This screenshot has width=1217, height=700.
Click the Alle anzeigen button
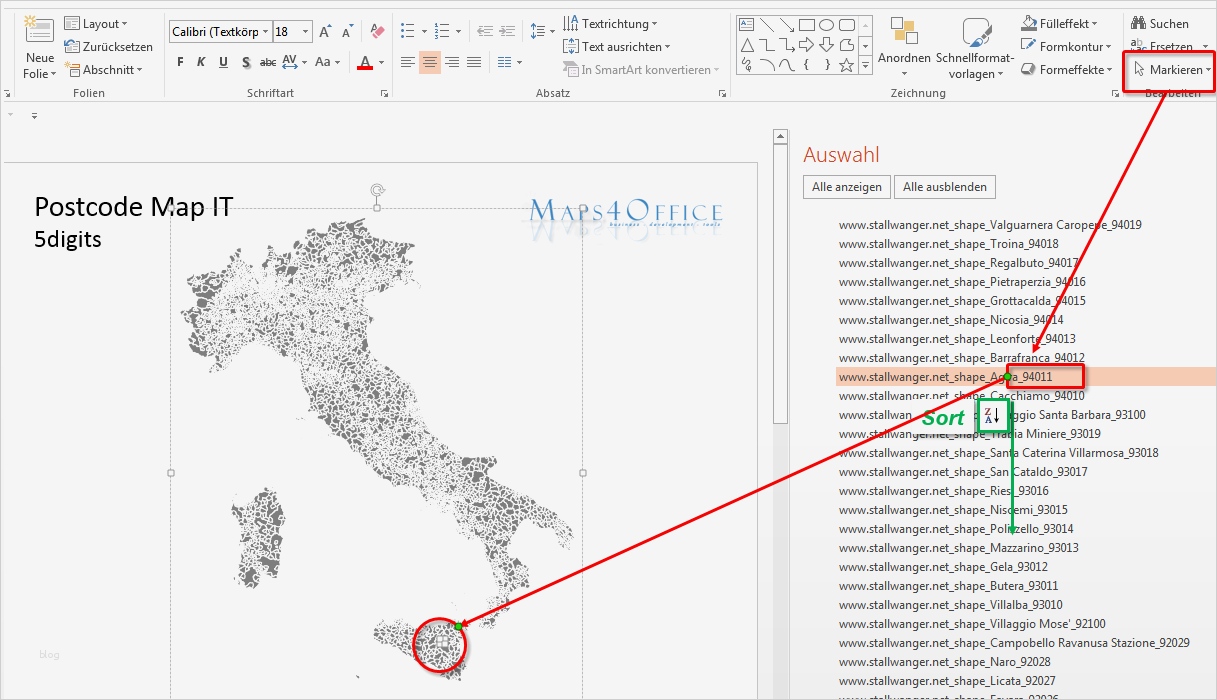point(846,187)
